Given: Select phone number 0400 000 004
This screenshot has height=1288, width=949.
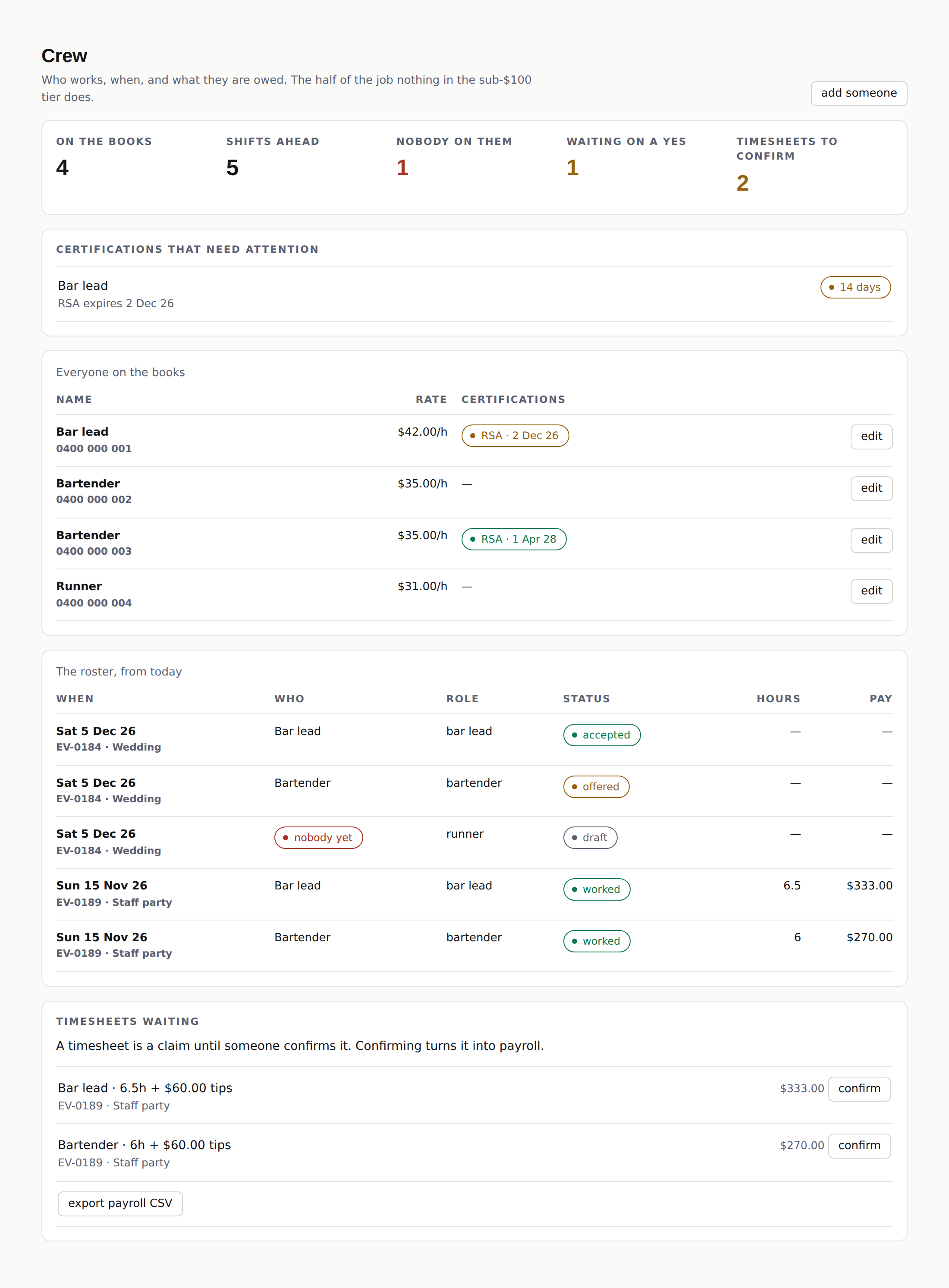Looking at the screenshot, I should [94, 603].
